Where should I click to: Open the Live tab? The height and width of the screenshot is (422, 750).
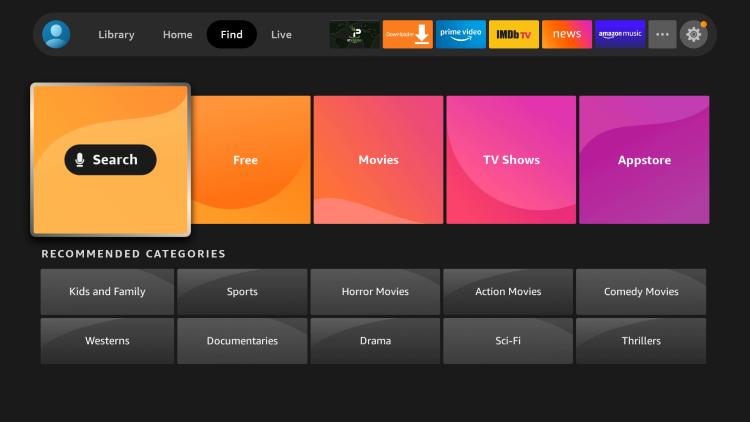click(281, 34)
